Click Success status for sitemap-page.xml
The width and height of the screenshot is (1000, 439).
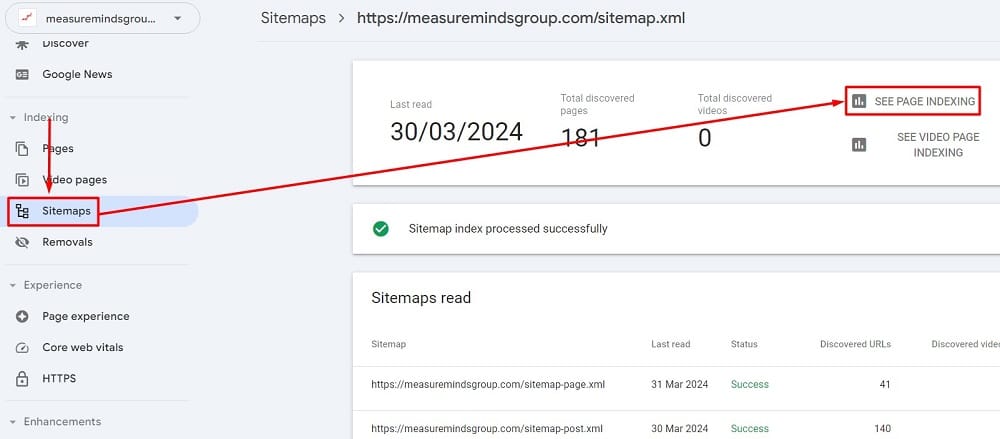[x=749, y=384]
